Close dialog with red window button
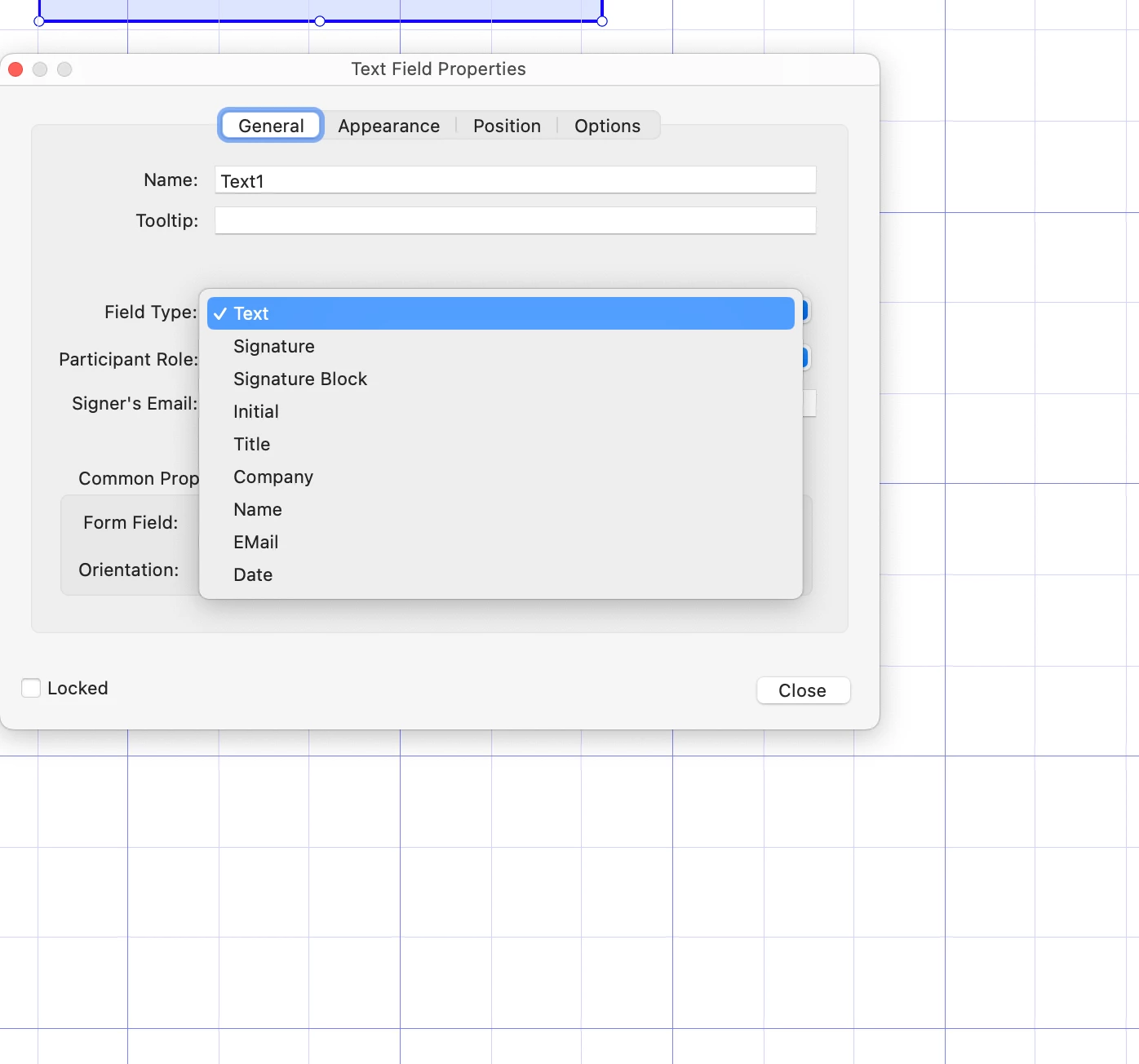Image resolution: width=1139 pixels, height=1064 pixels. point(16,69)
